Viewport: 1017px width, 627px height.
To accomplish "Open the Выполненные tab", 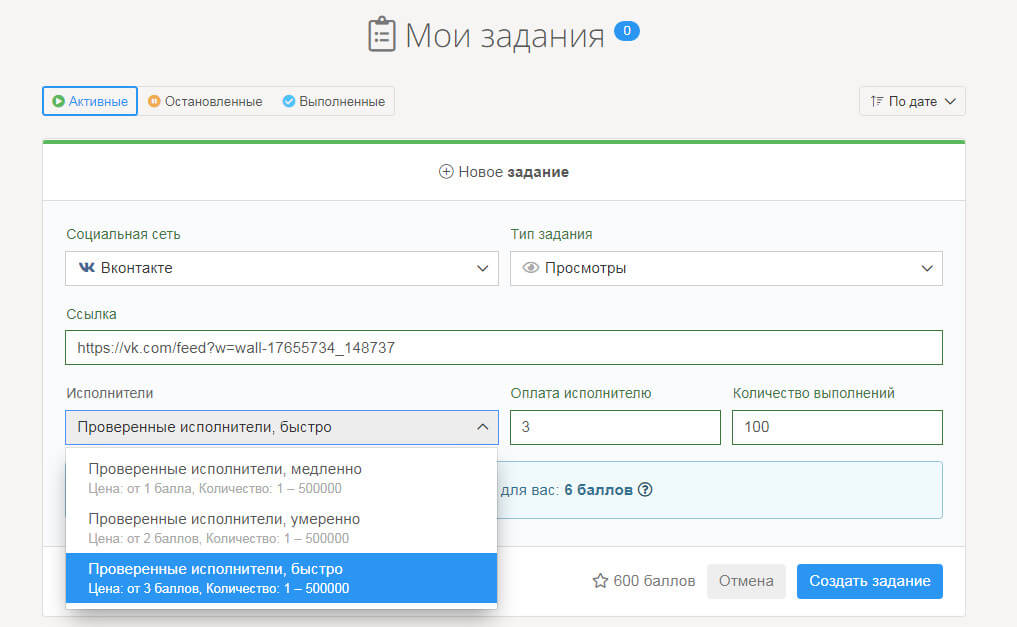I will pos(333,101).
